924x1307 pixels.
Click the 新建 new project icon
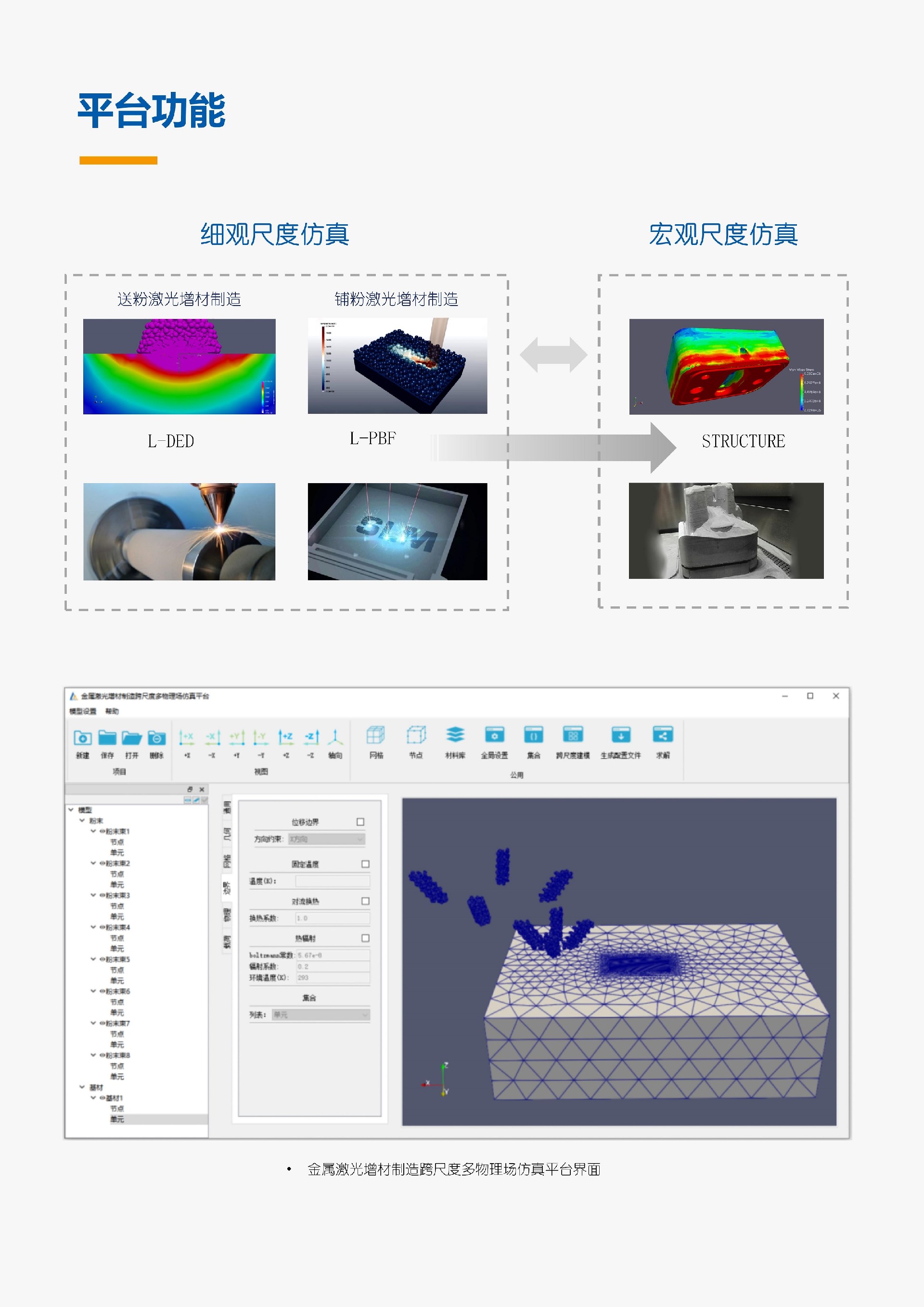(83, 738)
